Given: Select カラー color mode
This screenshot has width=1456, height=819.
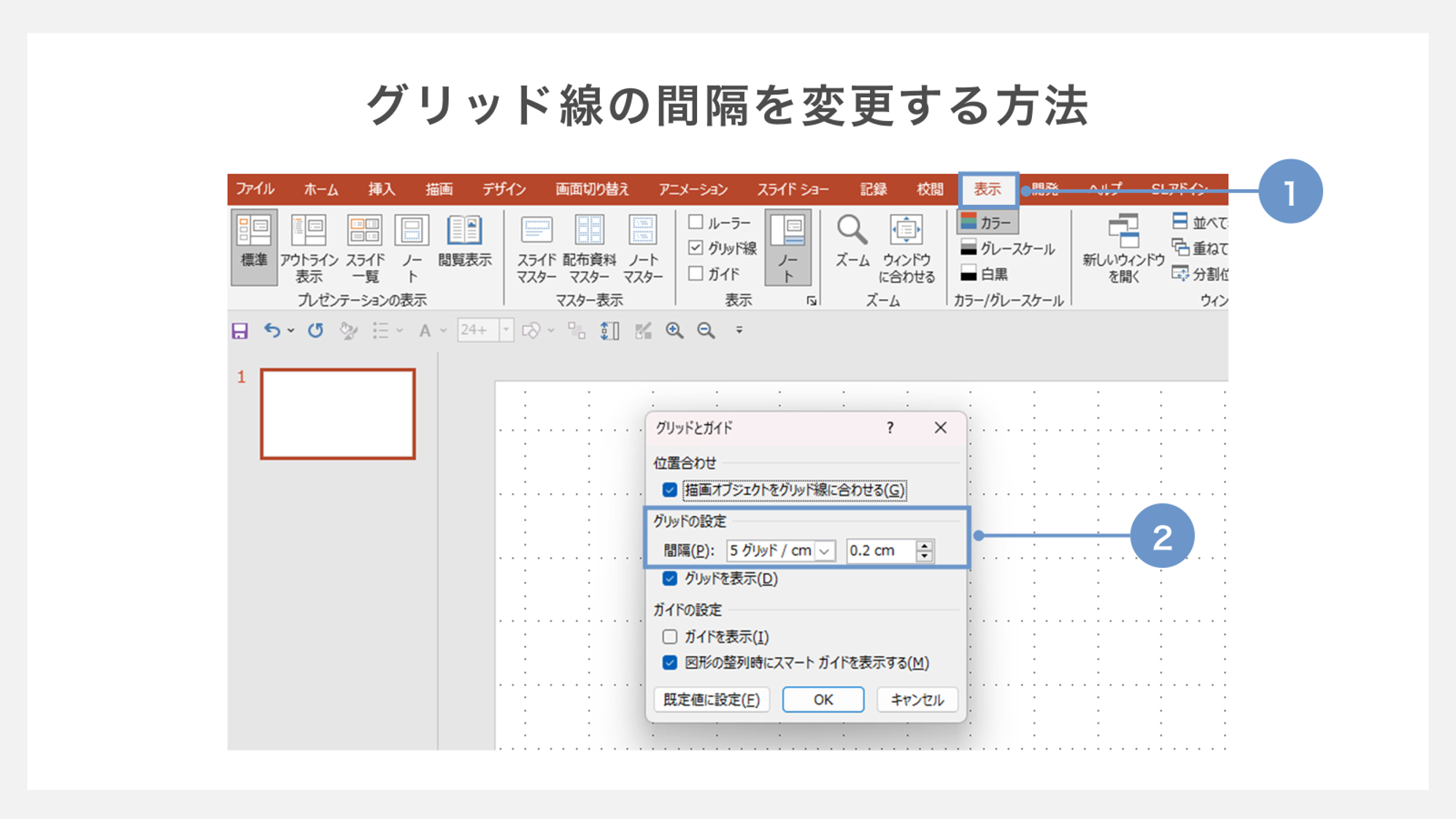Looking at the screenshot, I should click(x=987, y=223).
